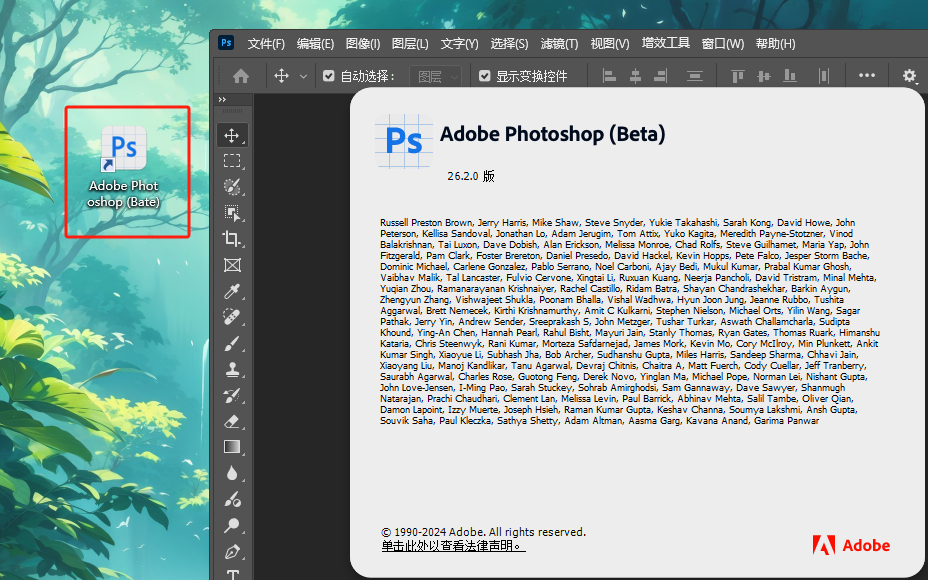Image resolution: width=928 pixels, height=580 pixels.
Task: Select the Clone Stamp tool
Action: click(232, 370)
